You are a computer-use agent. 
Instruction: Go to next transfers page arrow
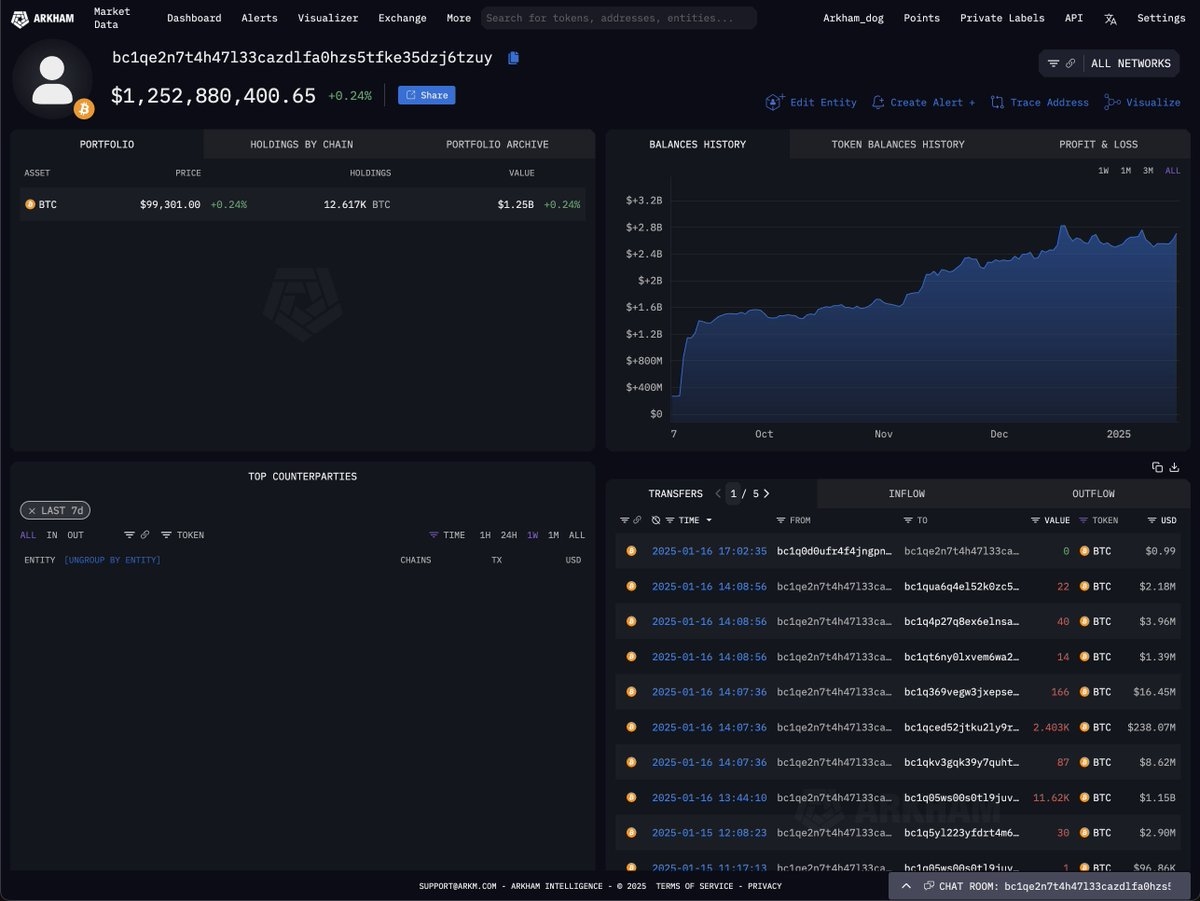pos(766,494)
